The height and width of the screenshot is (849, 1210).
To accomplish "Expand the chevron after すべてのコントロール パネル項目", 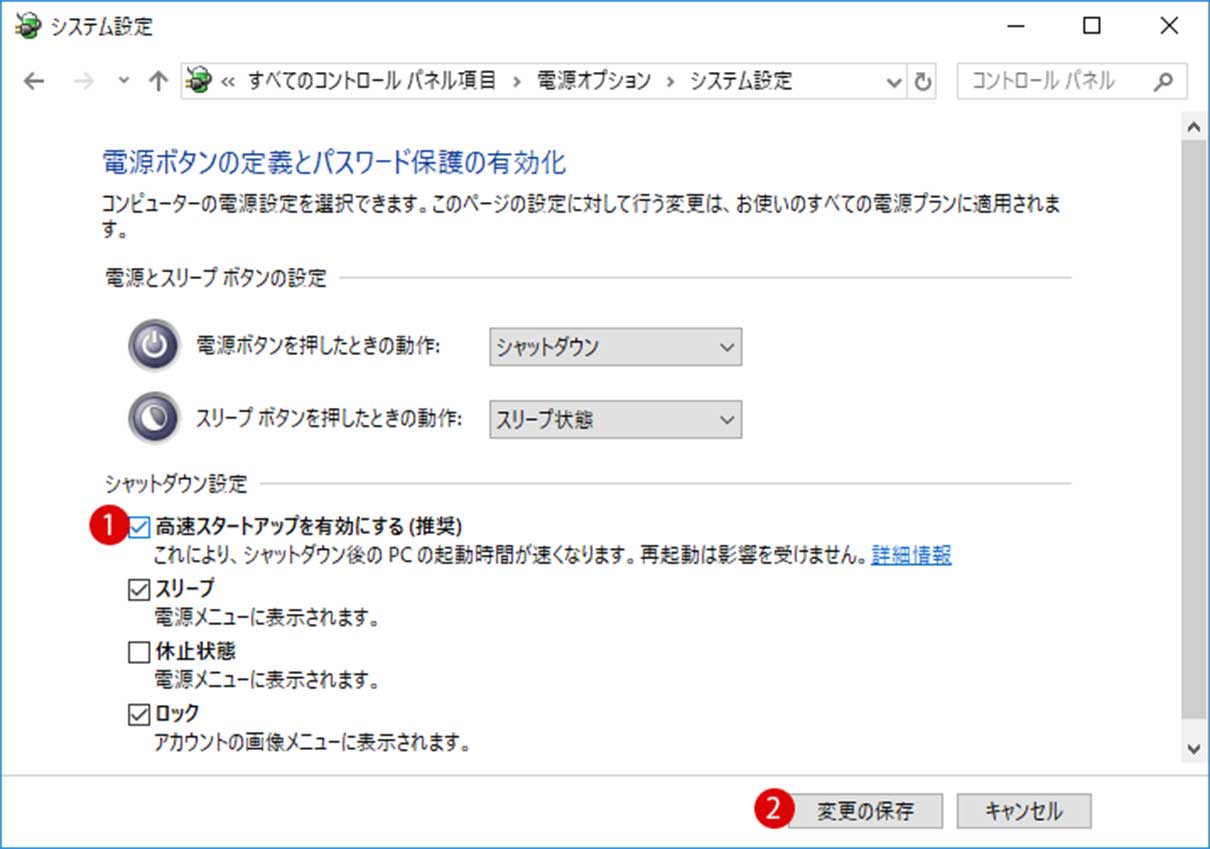I will pyautogui.click(x=517, y=82).
